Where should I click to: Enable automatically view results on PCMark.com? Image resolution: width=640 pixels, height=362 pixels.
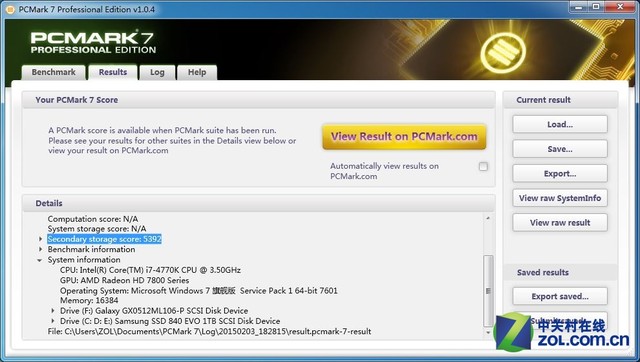click(483, 167)
